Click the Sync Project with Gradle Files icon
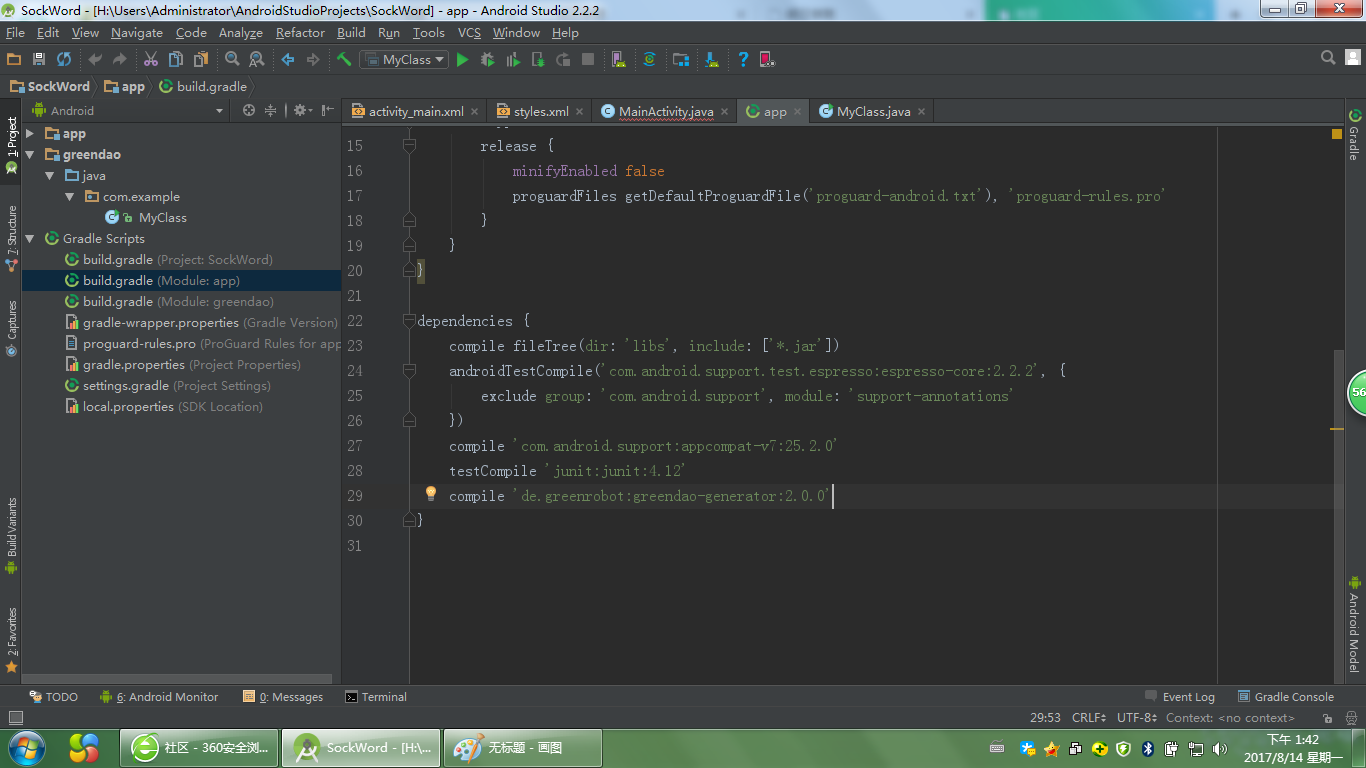 pyautogui.click(x=650, y=60)
